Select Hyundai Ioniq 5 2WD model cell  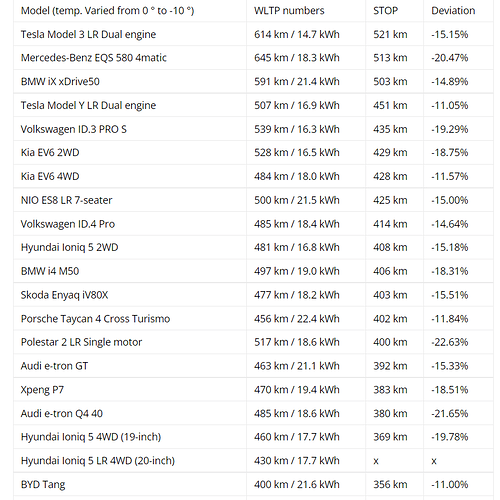point(130,247)
